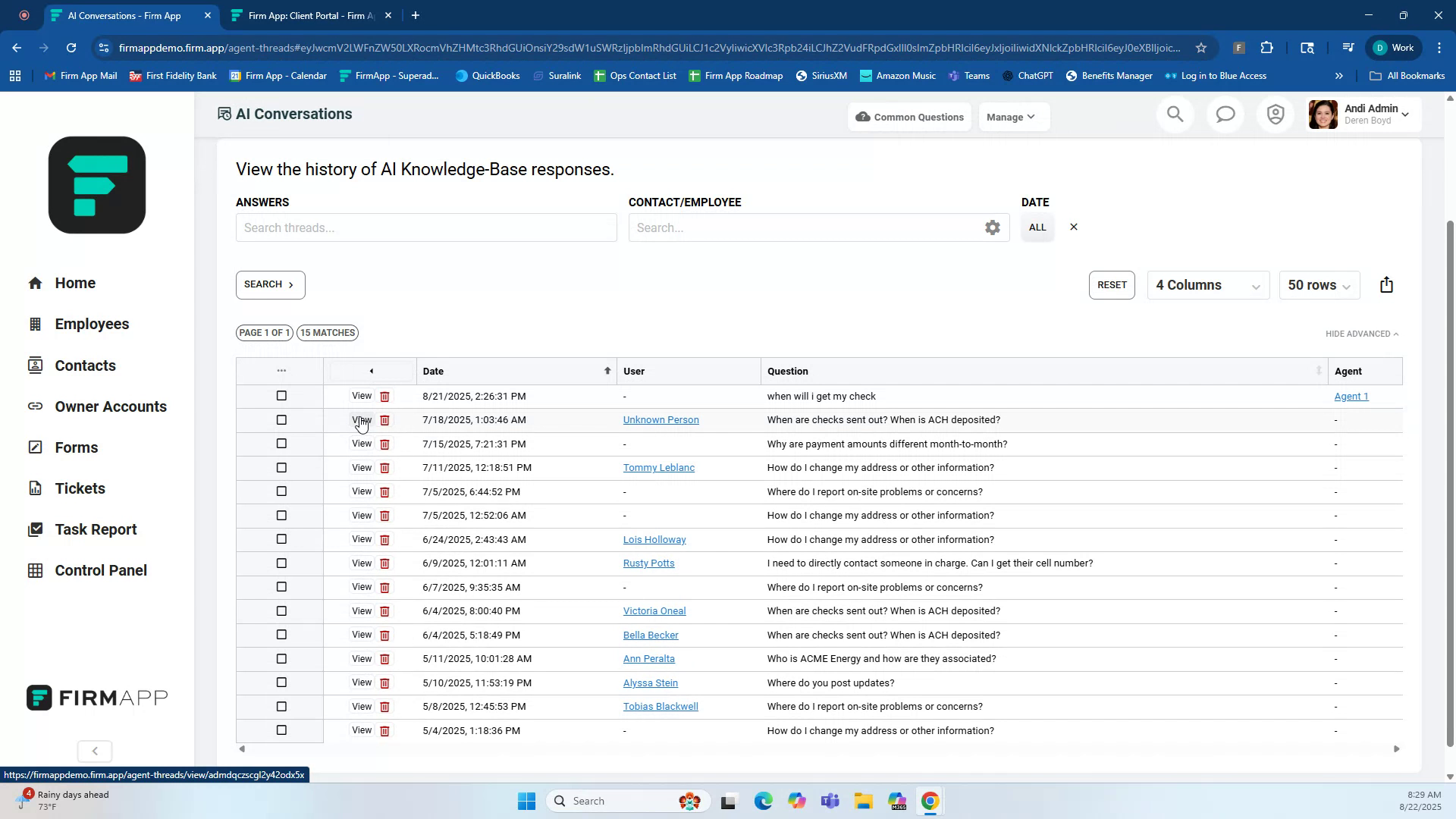Image resolution: width=1456 pixels, height=819 pixels.
Task: Open the settings gear in Contact/Employee search
Action: [993, 227]
